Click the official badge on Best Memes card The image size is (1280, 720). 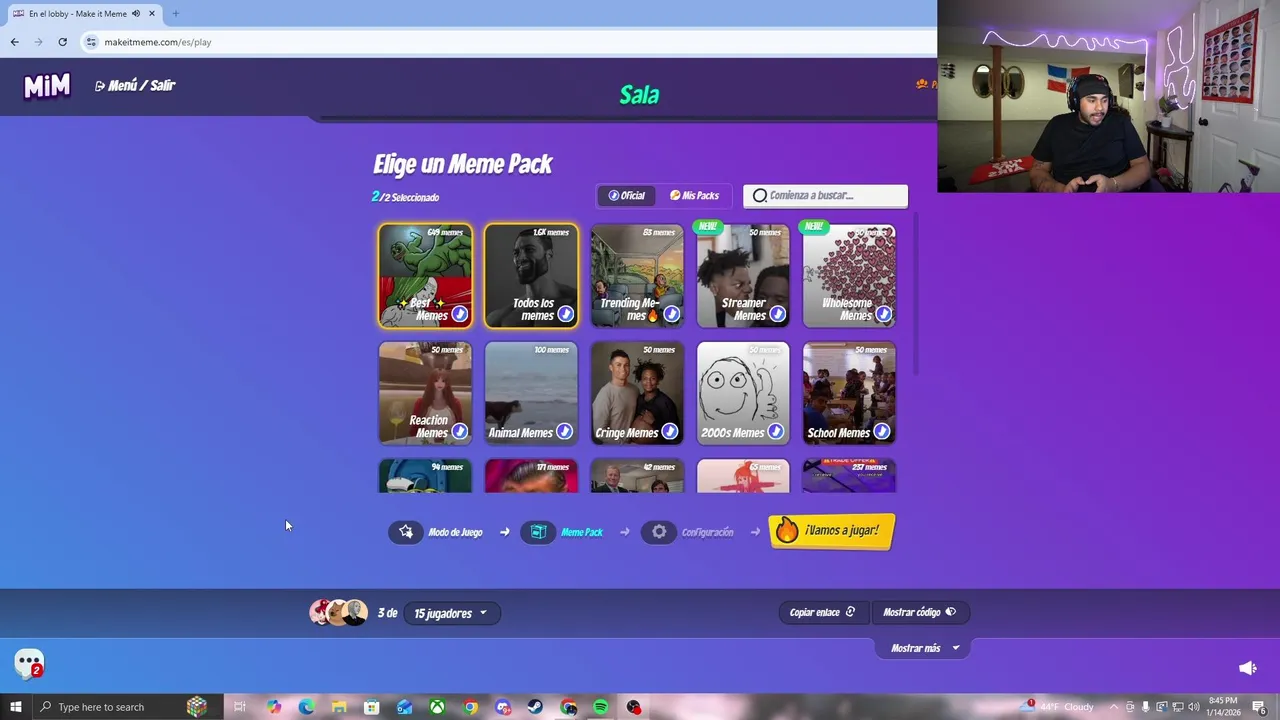(x=460, y=314)
